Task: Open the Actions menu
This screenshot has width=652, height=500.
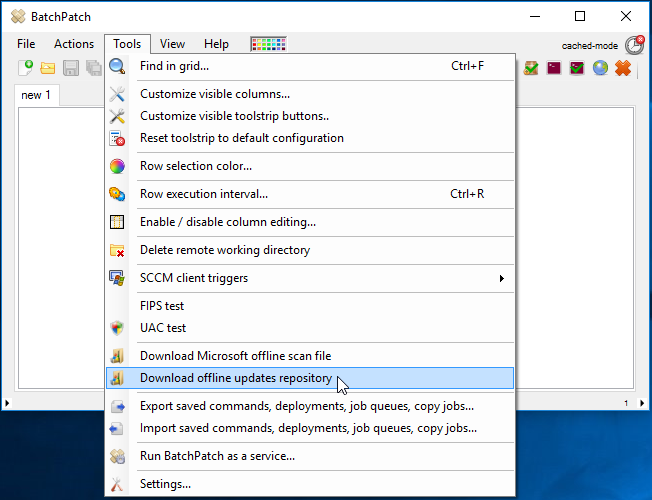Action: tap(74, 44)
